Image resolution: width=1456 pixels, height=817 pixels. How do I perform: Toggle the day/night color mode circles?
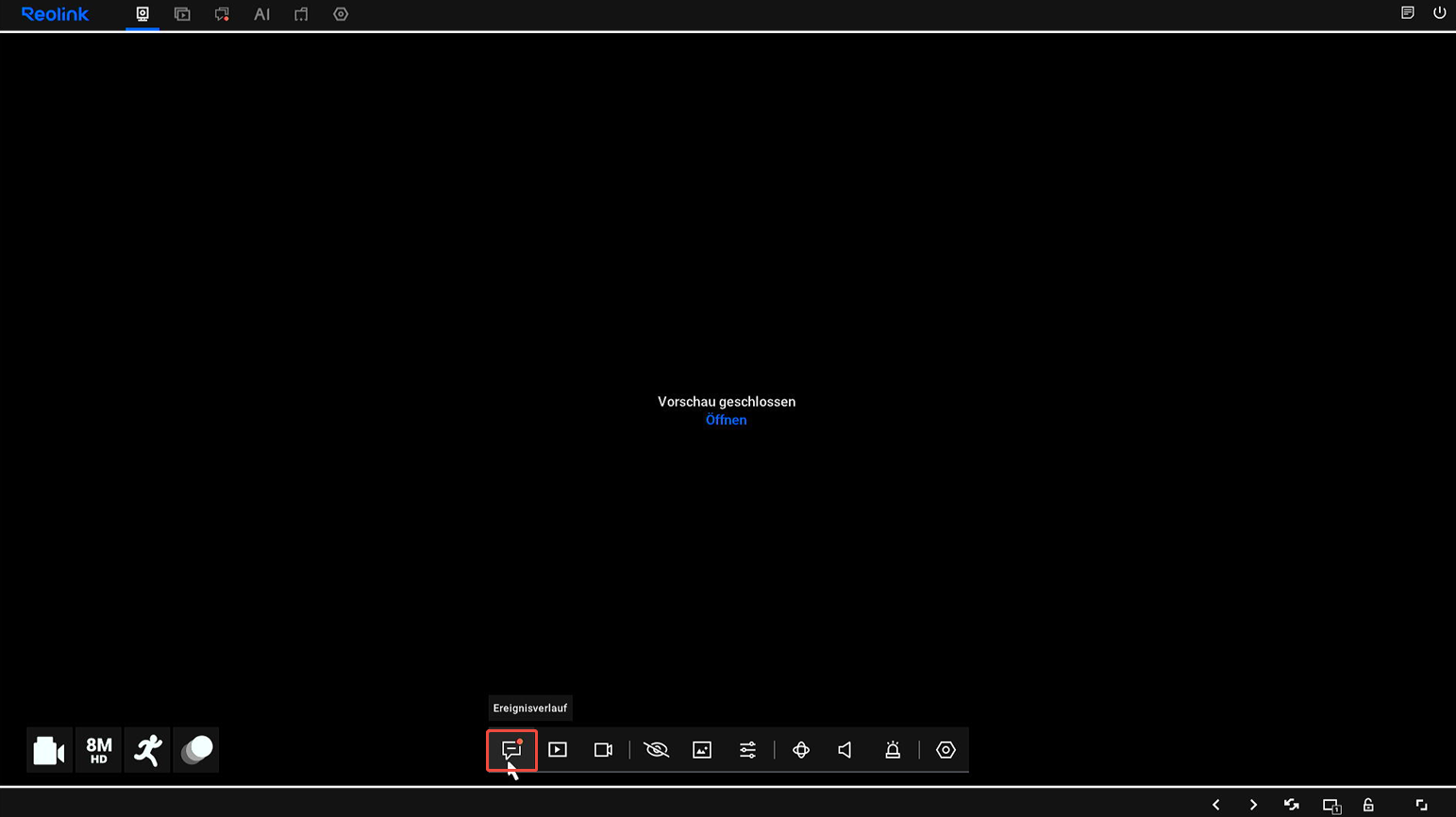[196, 750]
